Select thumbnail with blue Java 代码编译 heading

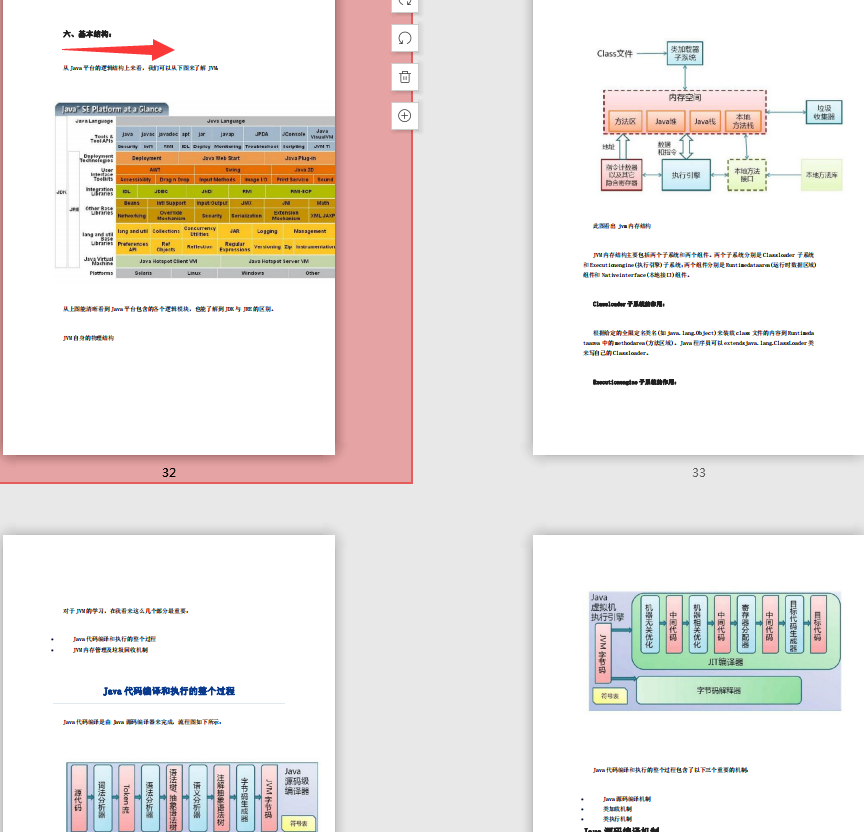169,683
